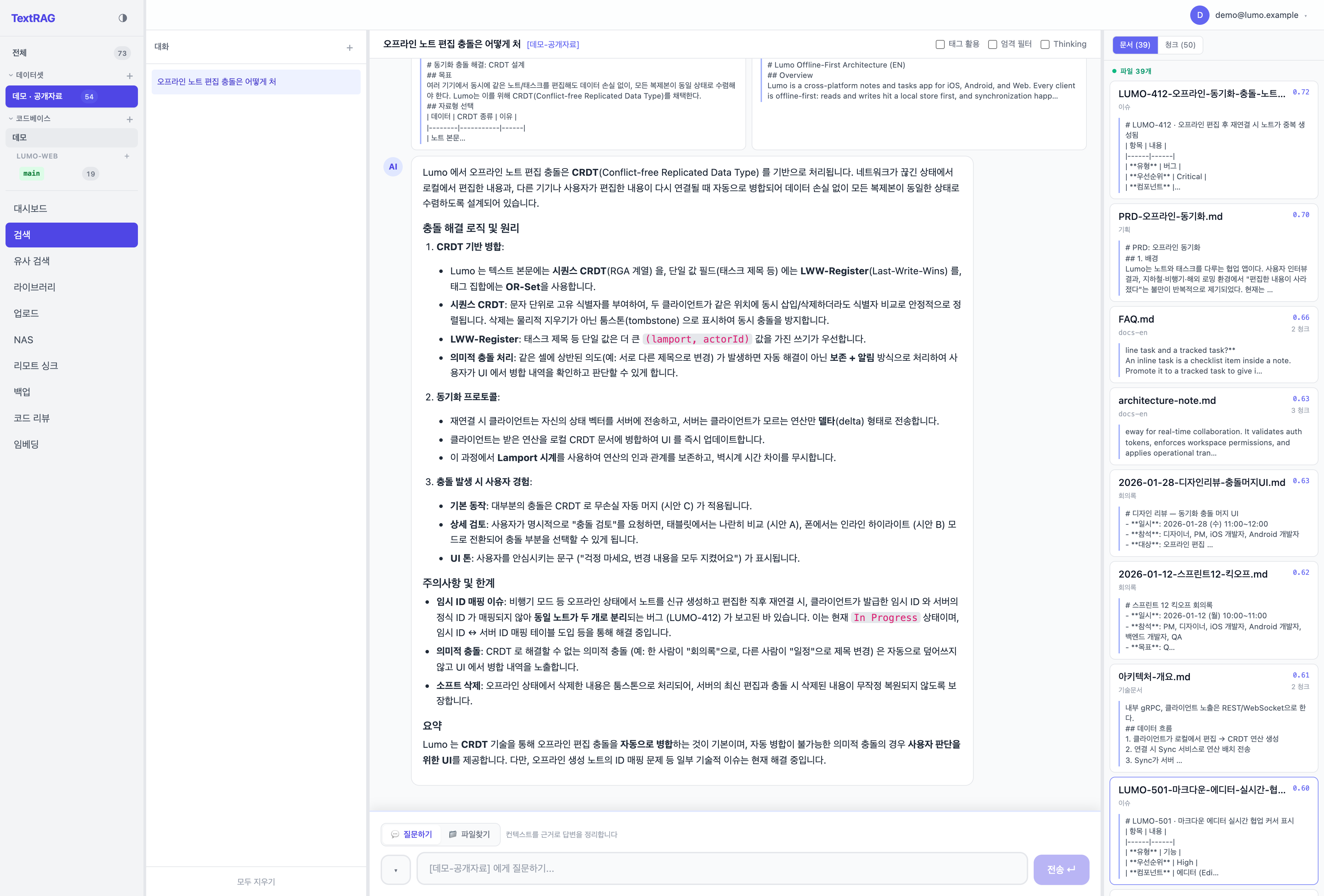Switch to the 청크 (50) tab

pyautogui.click(x=1180, y=45)
